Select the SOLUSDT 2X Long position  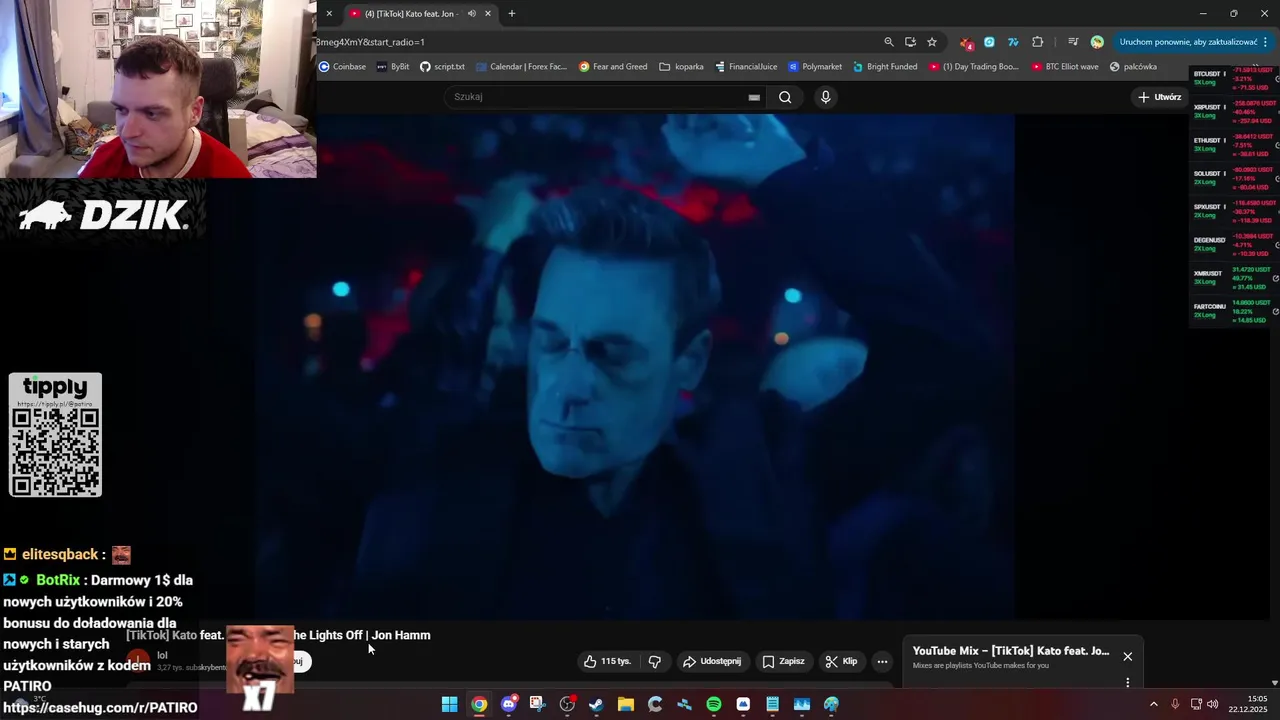coord(1234,178)
